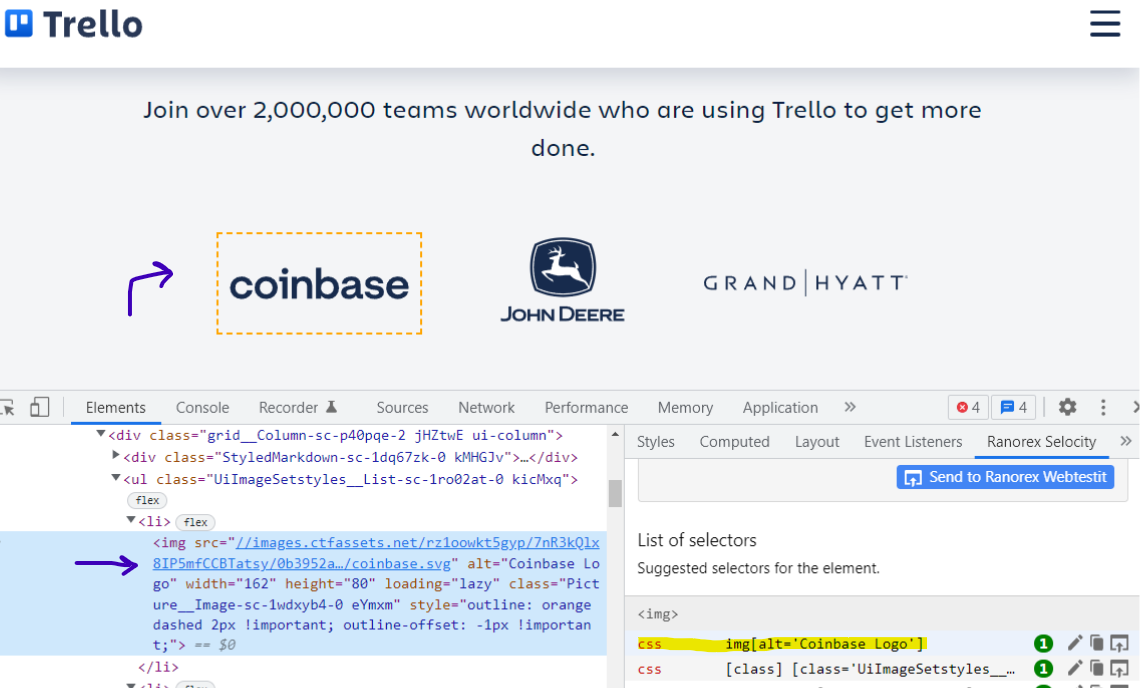Open the Sources tab
This screenshot has width=1141, height=688.
[402, 408]
